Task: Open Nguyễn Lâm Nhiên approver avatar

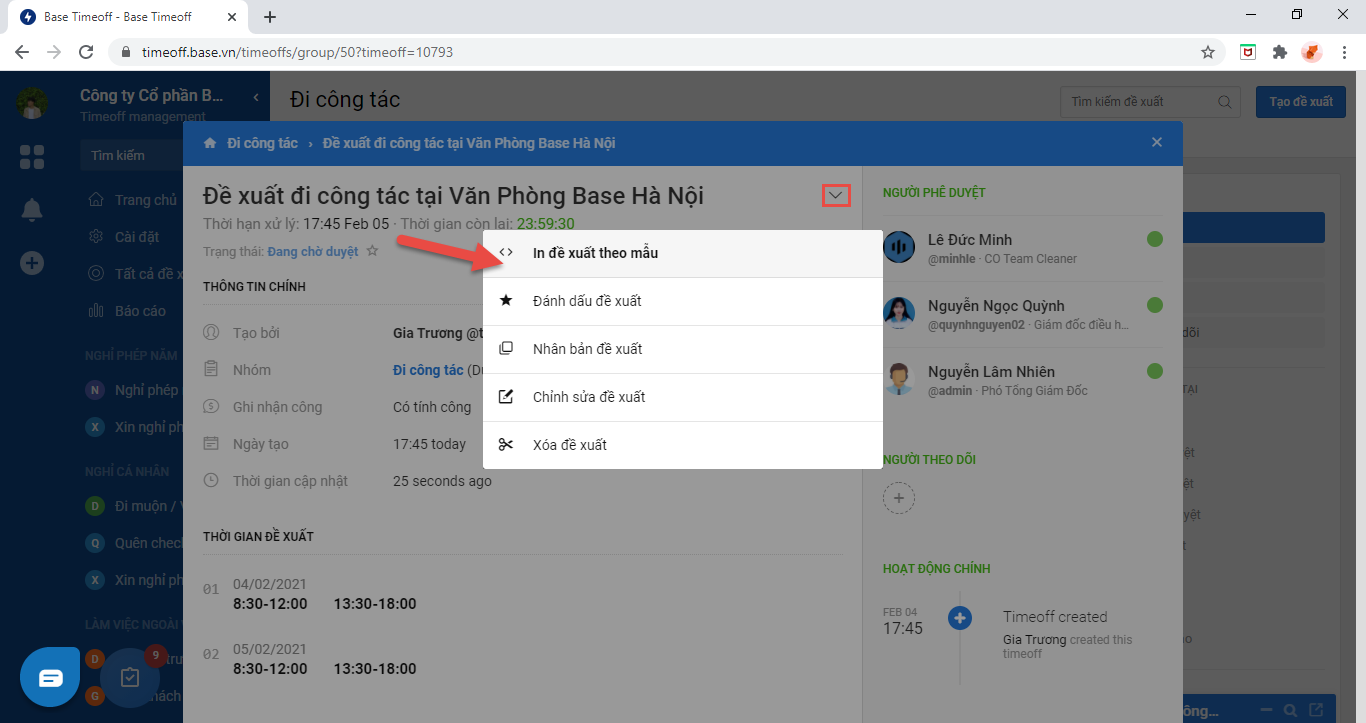Action: (899, 379)
